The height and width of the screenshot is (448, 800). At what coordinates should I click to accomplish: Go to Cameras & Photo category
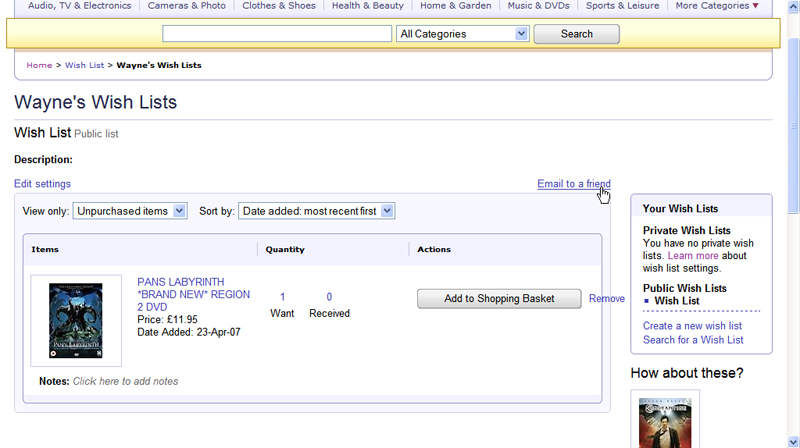[x=187, y=6]
